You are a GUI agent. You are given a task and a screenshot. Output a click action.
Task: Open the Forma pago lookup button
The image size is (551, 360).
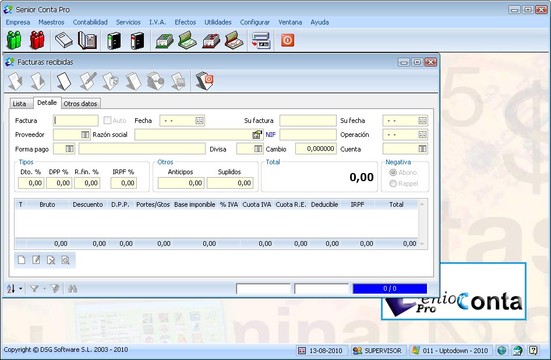coord(70,149)
